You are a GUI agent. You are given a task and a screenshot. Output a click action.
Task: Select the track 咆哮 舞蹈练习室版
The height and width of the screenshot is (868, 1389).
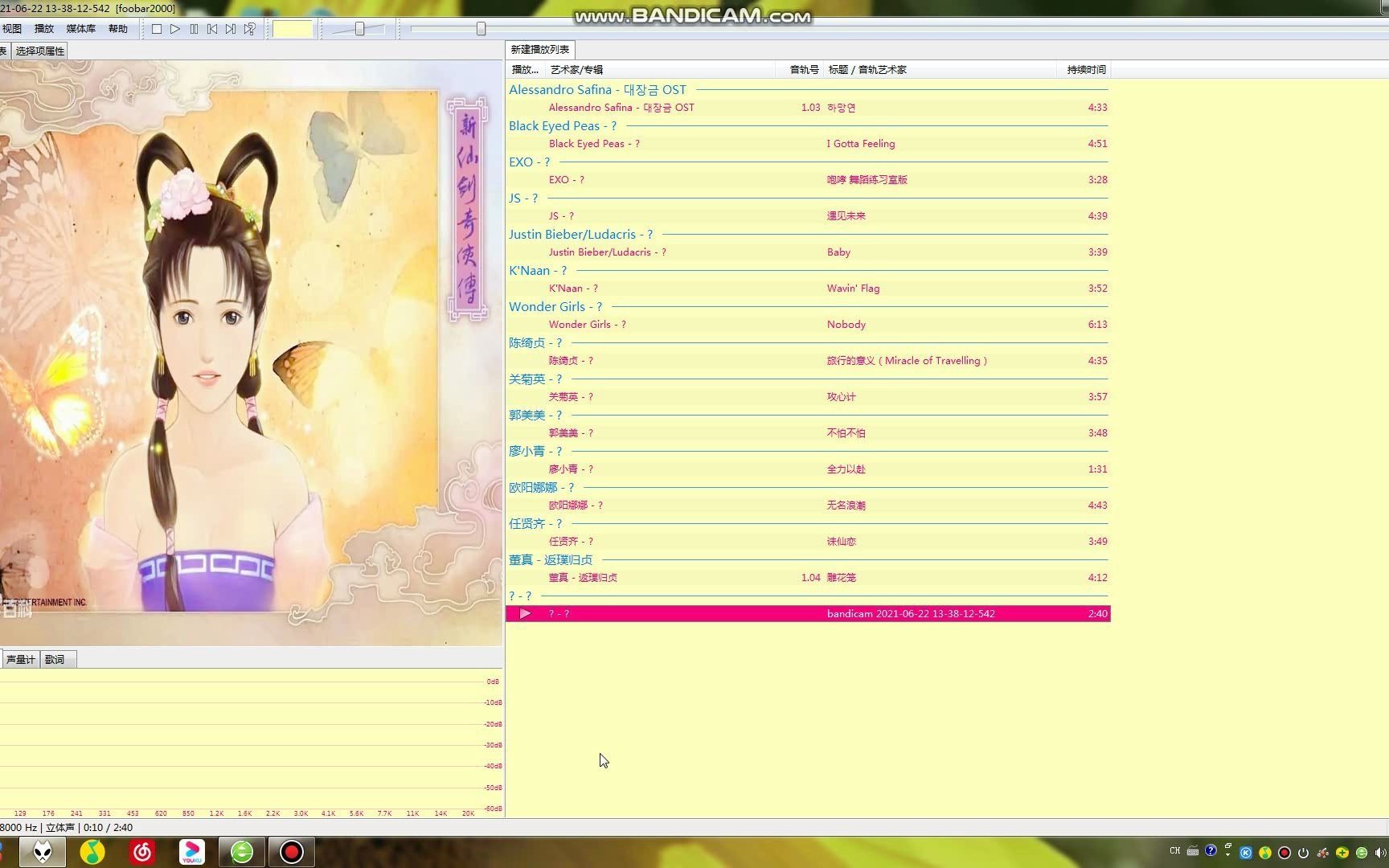tap(808, 180)
